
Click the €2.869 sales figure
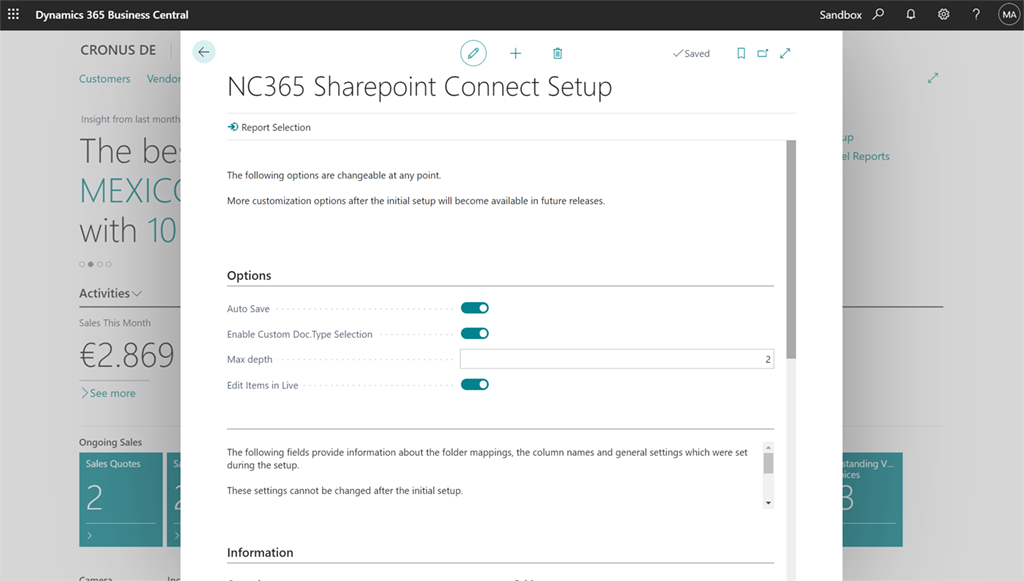pos(127,355)
